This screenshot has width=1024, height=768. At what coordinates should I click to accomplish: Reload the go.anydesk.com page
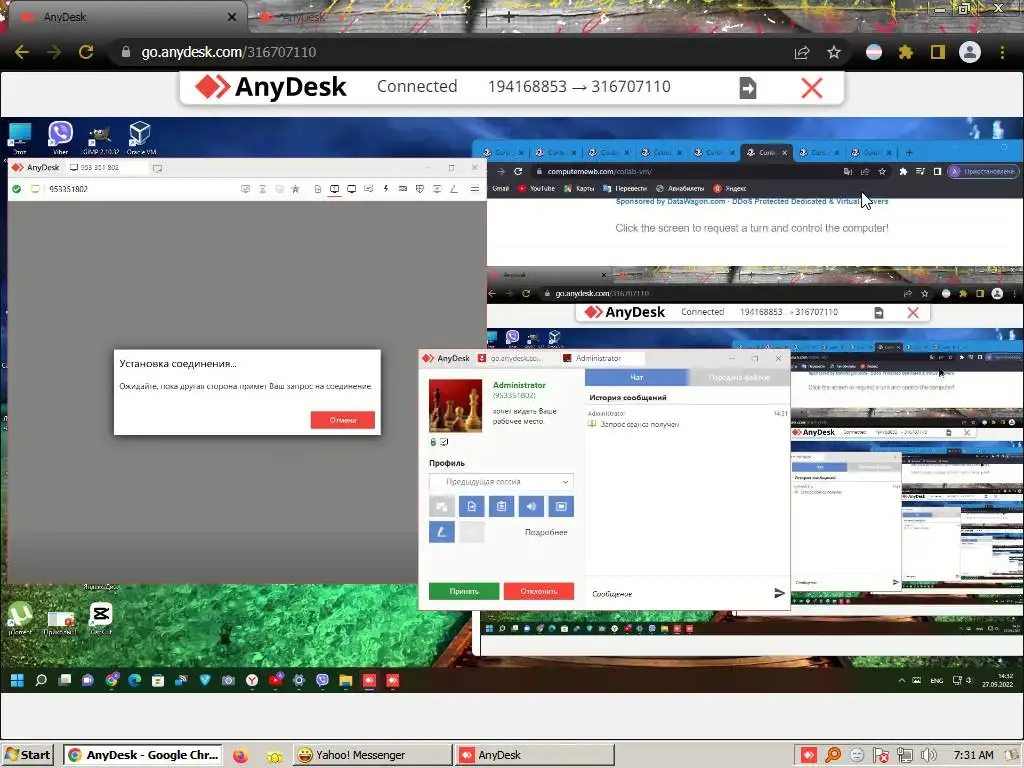pos(86,52)
